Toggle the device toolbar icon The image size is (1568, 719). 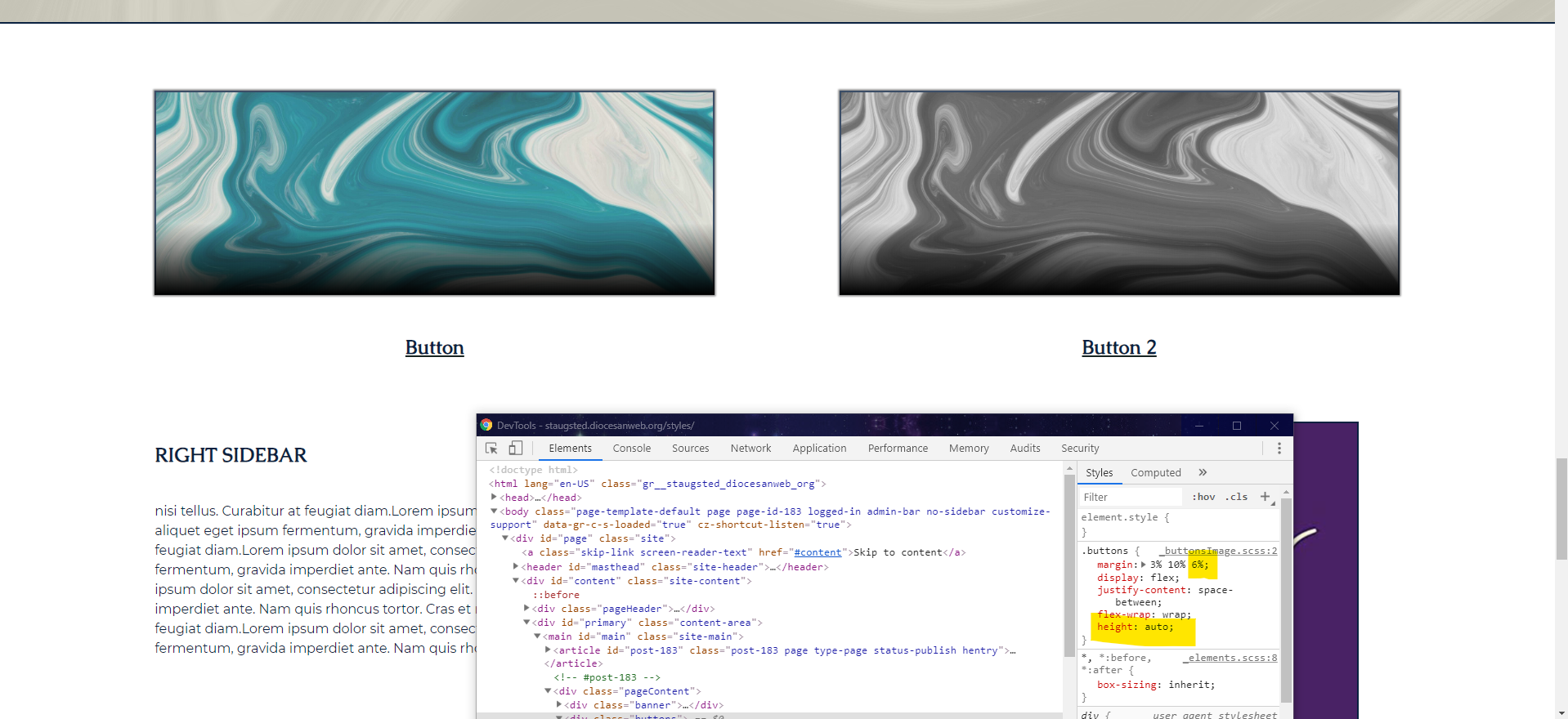pos(516,449)
